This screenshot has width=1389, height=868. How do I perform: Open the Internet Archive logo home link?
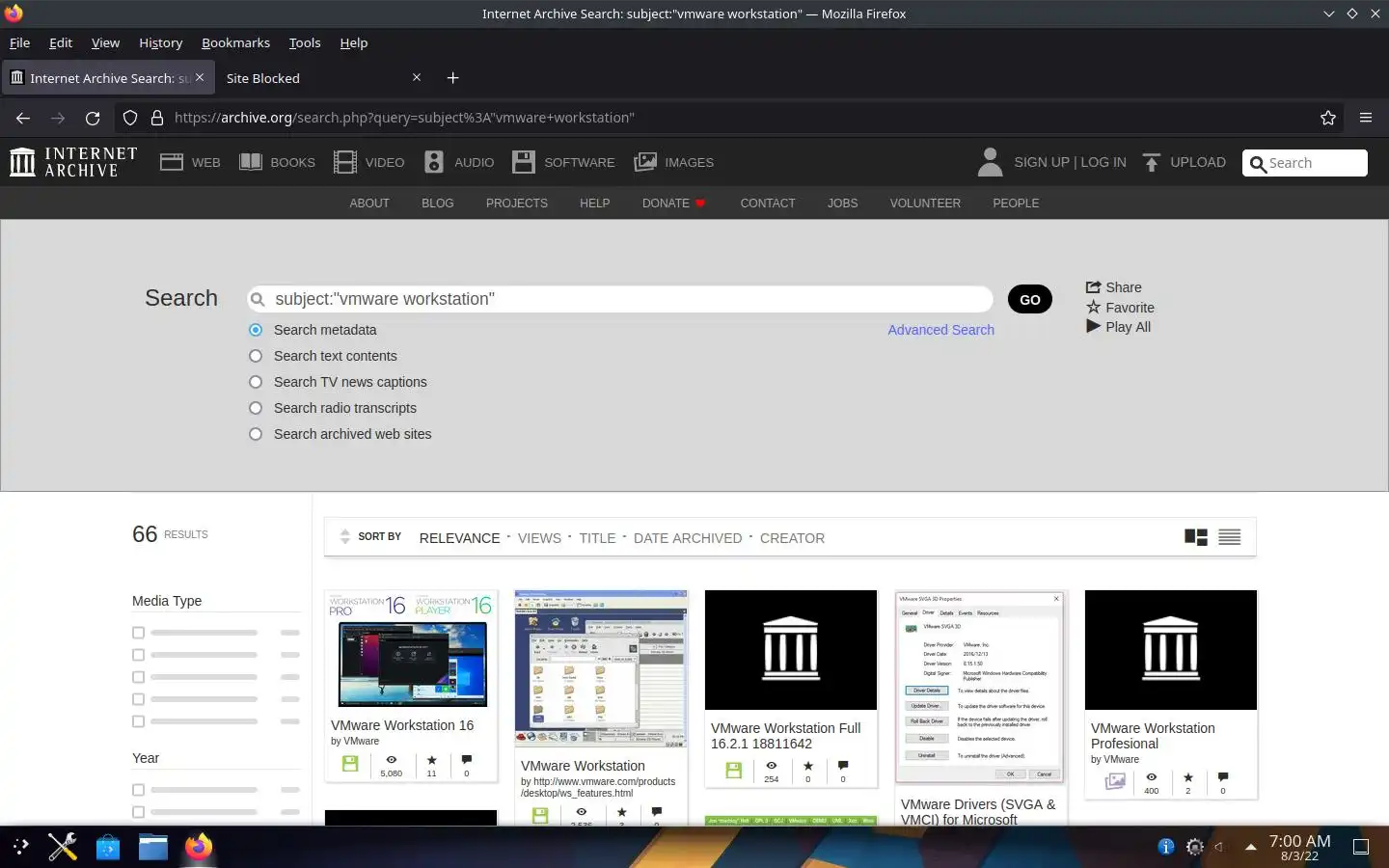click(73, 162)
